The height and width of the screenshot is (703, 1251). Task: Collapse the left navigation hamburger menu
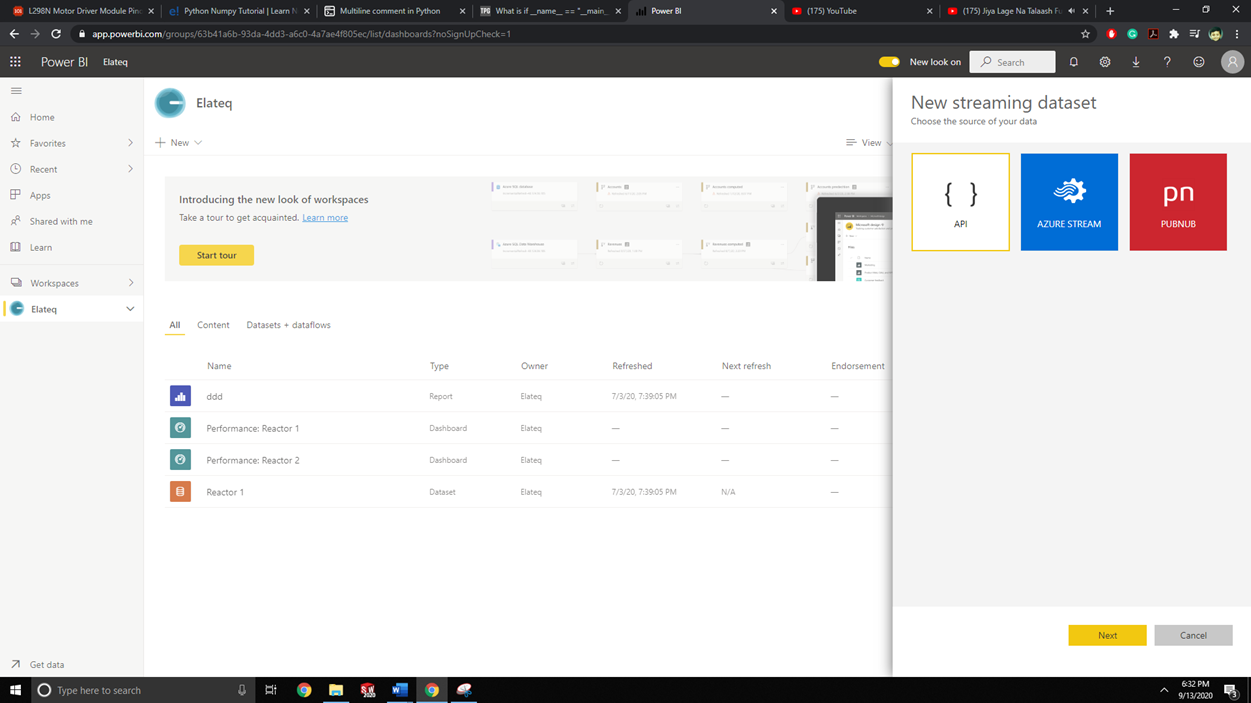15,90
